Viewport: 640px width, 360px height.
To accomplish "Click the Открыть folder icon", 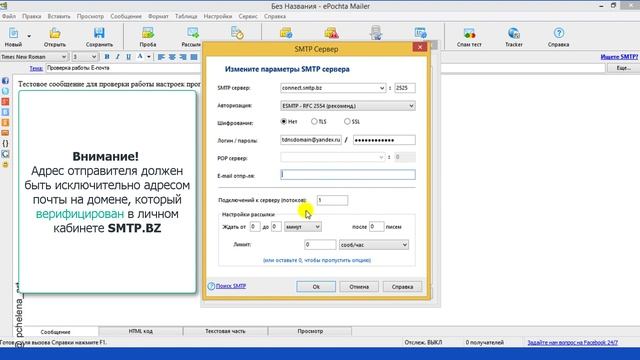I will pyautogui.click(x=55, y=33).
